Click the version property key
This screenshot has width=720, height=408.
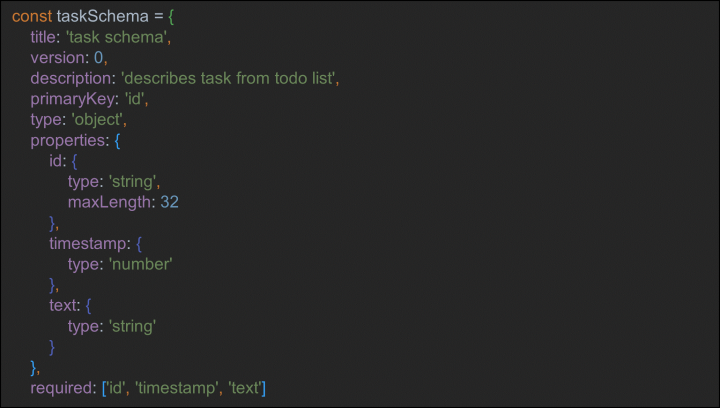coord(59,59)
